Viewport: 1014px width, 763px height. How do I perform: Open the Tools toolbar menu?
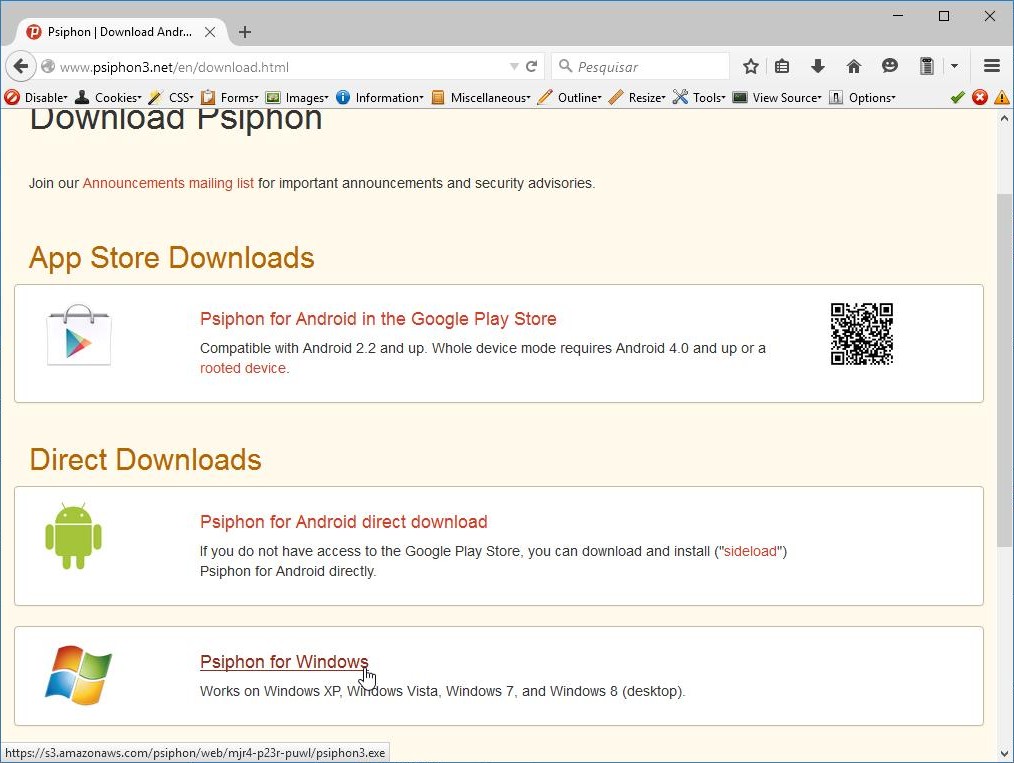pos(699,98)
